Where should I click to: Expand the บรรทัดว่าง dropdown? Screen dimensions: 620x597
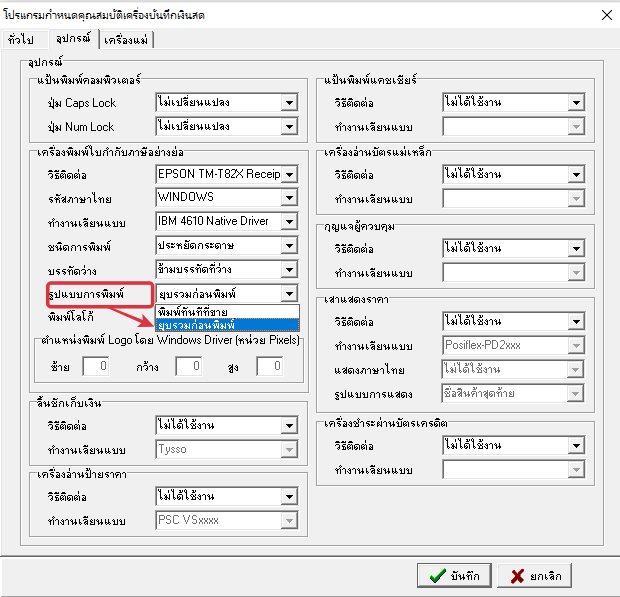point(289,269)
